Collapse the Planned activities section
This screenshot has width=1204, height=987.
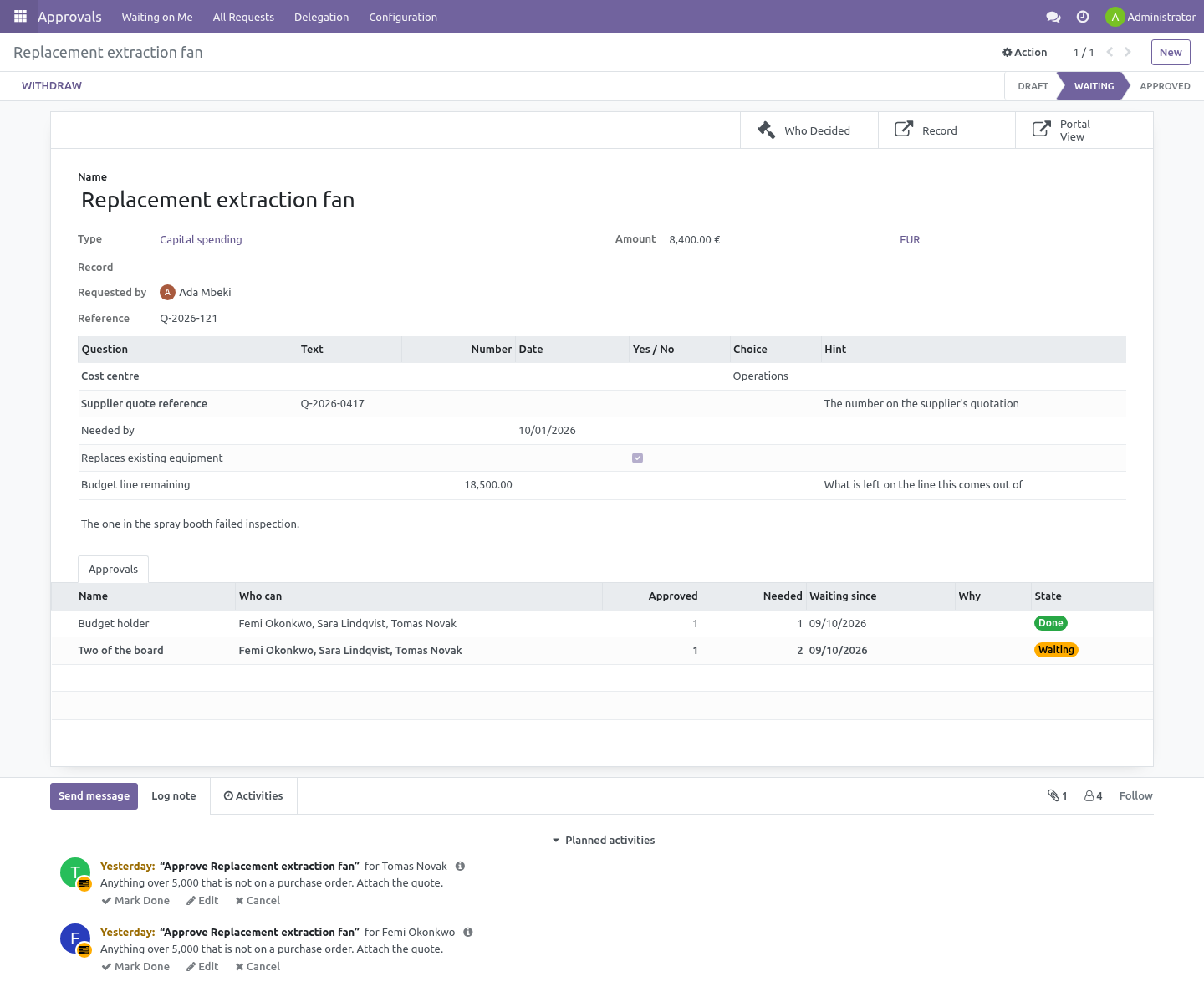pyautogui.click(x=603, y=840)
